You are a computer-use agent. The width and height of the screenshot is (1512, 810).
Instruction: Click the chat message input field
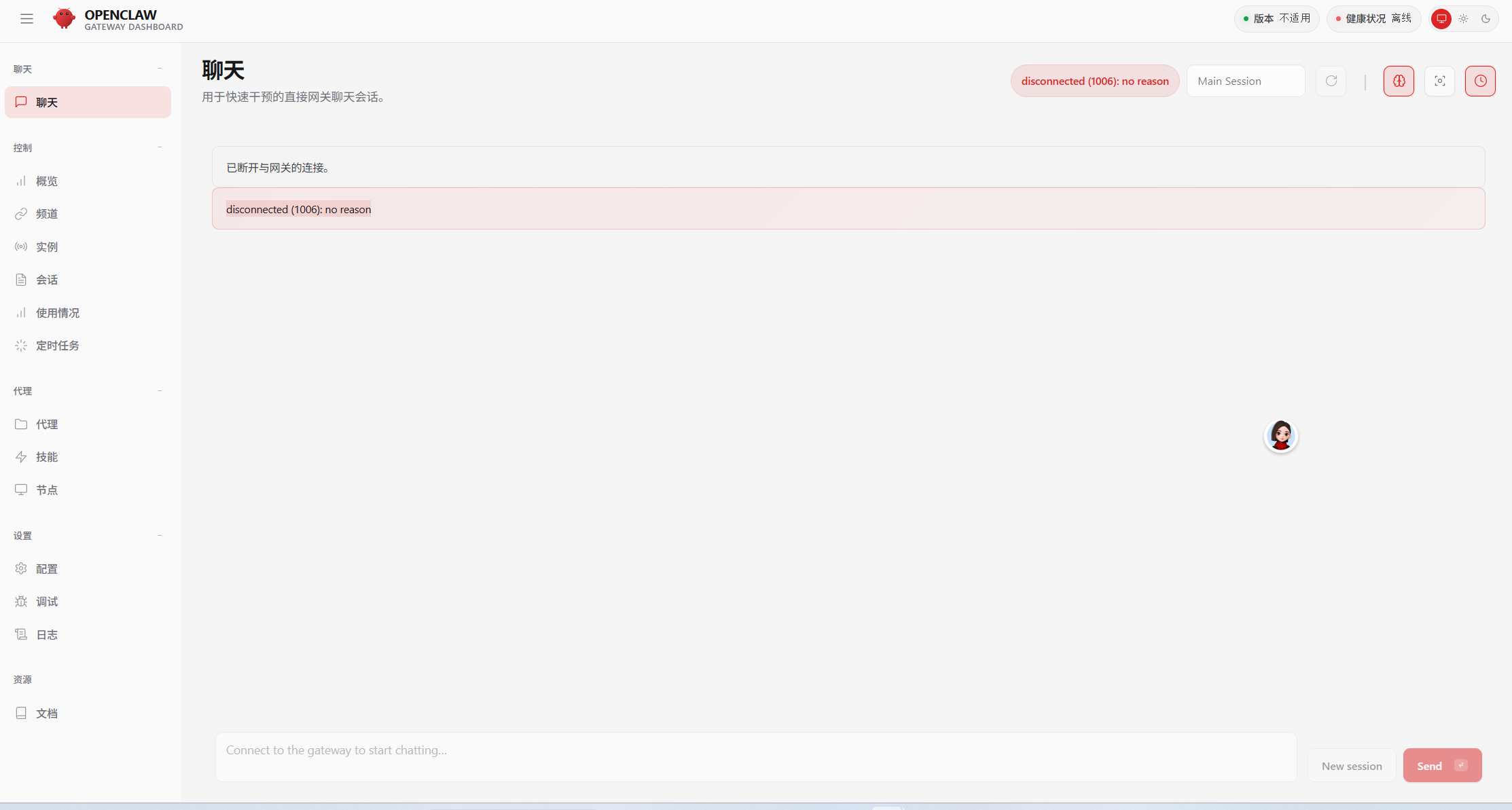[x=755, y=756]
